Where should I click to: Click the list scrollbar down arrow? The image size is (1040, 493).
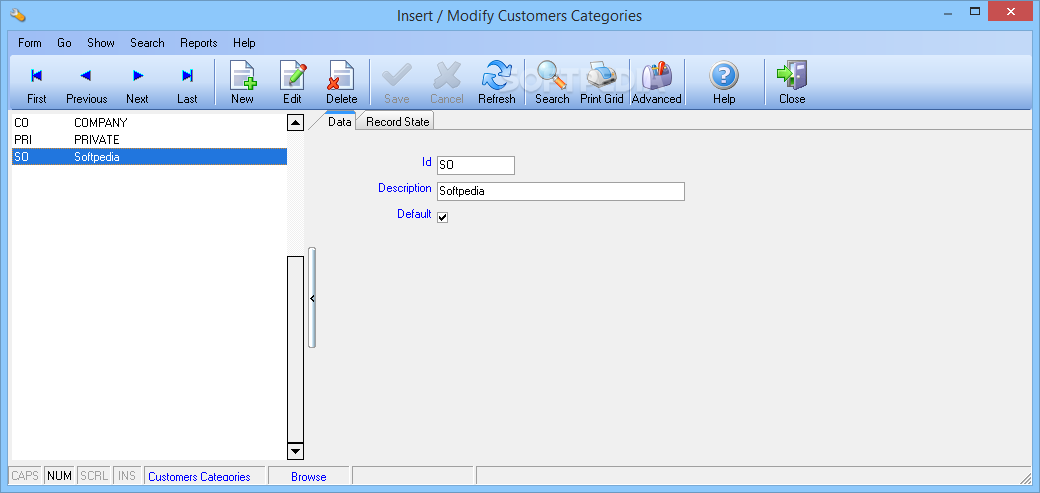tap(295, 451)
